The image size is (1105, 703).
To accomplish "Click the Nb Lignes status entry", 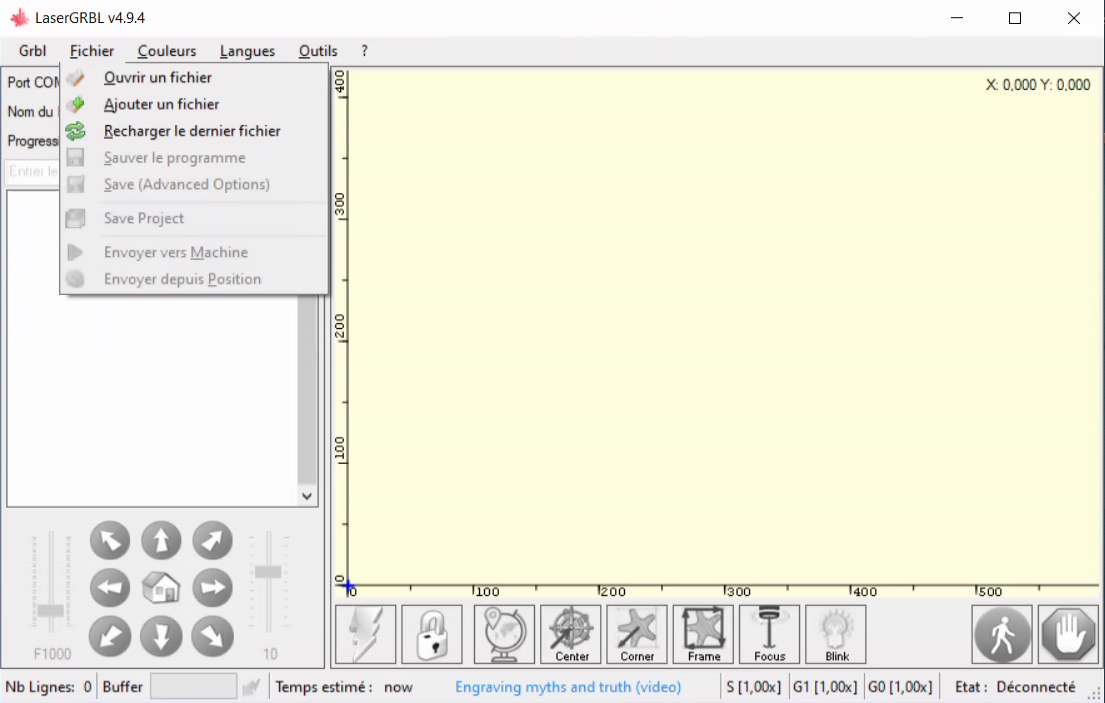I will click(x=48, y=687).
